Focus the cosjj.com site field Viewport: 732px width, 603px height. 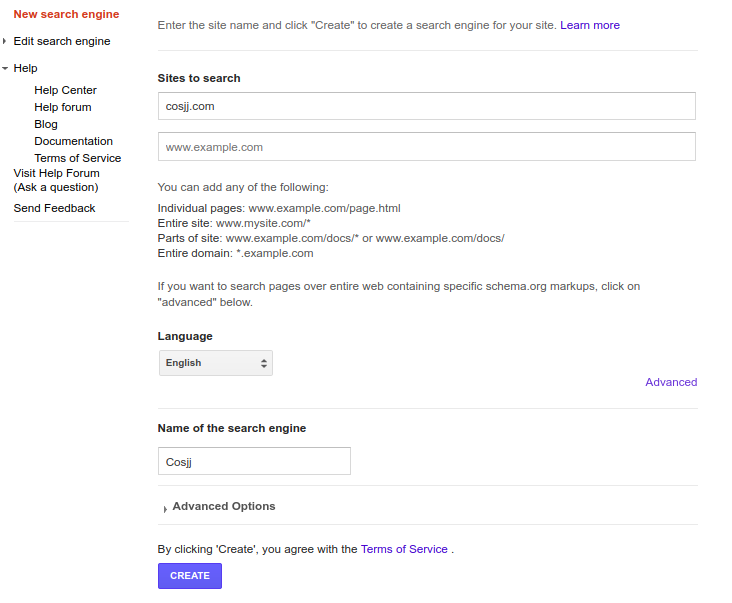point(427,106)
